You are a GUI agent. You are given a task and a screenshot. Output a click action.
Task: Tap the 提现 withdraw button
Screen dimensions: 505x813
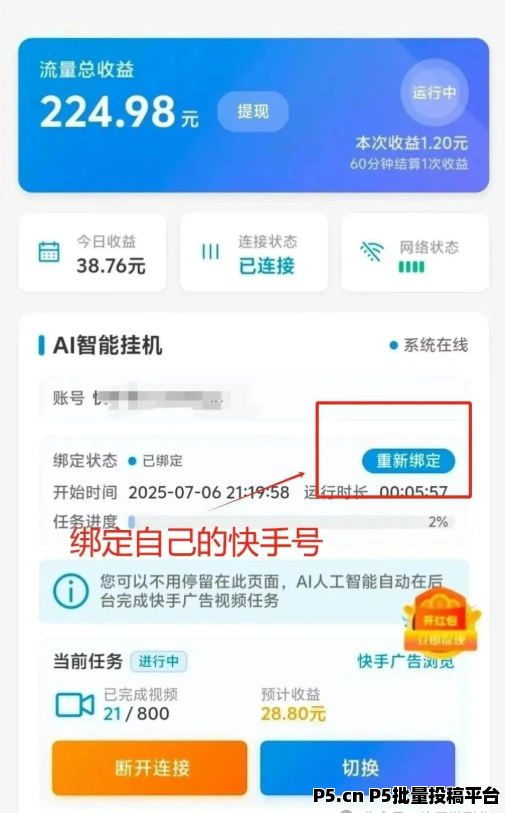[x=252, y=111]
